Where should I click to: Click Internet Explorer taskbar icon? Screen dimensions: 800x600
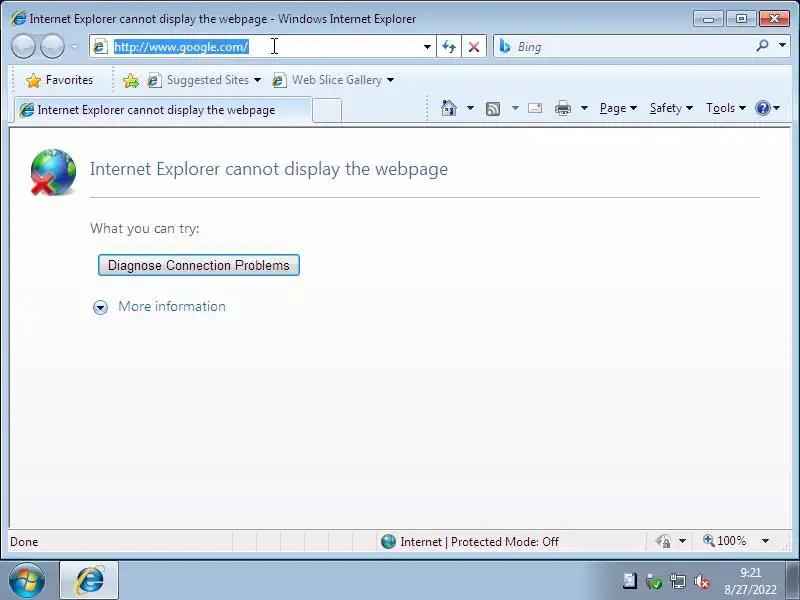point(89,581)
